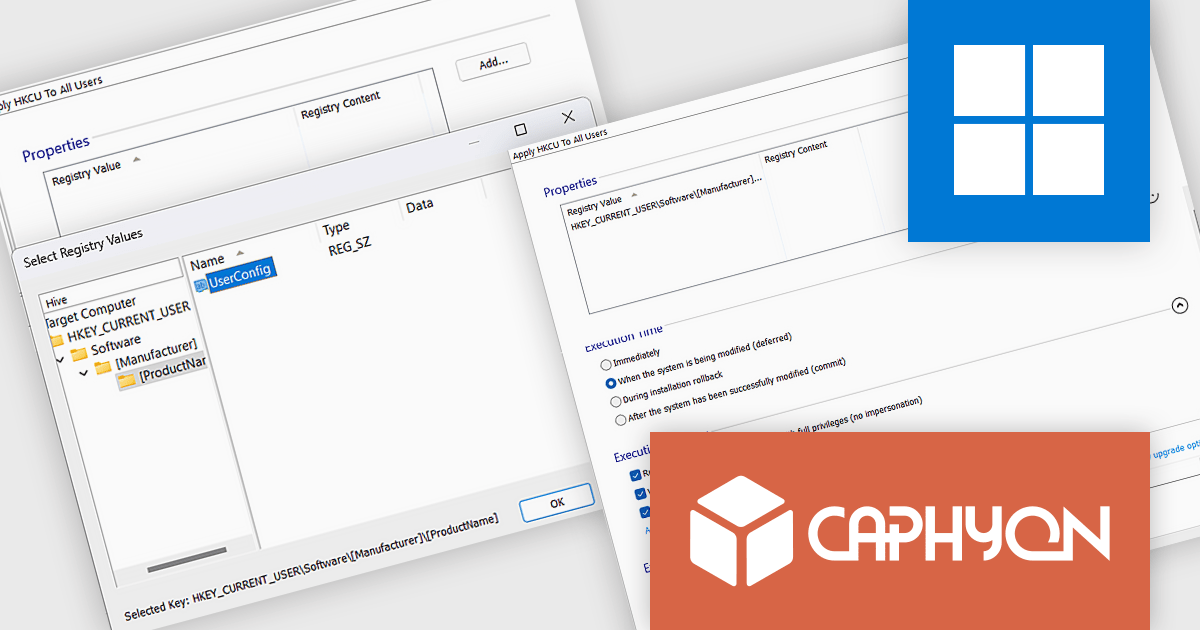The image size is (1200, 630).
Task: Click the Caphyon logo banner
Action: tap(900, 531)
